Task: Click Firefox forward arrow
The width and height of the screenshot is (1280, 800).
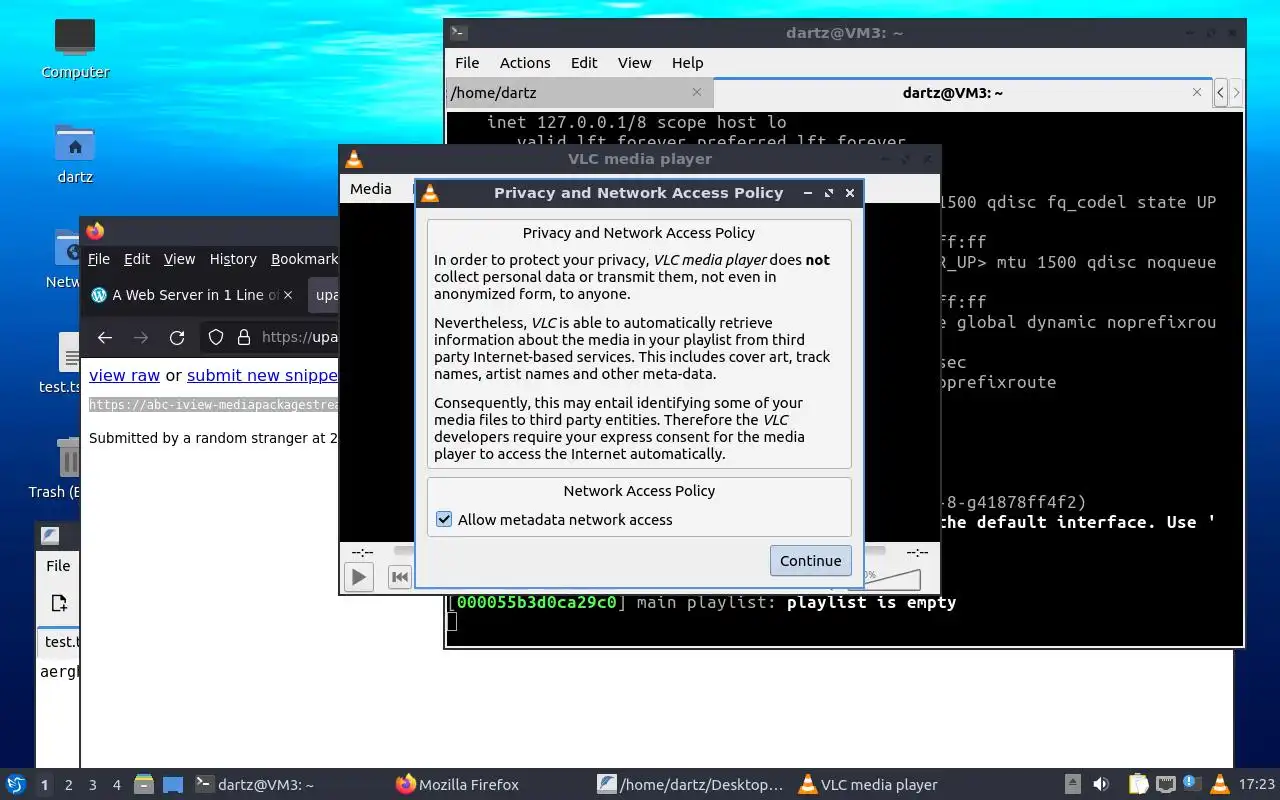Action: point(141,338)
